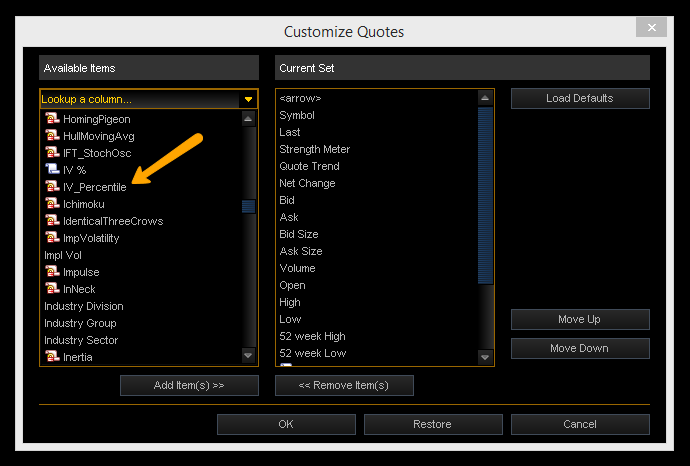The height and width of the screenshot is (466, 690).
Task: Select HomingPigeon in Available Items
Action: [x=96, y=119]
